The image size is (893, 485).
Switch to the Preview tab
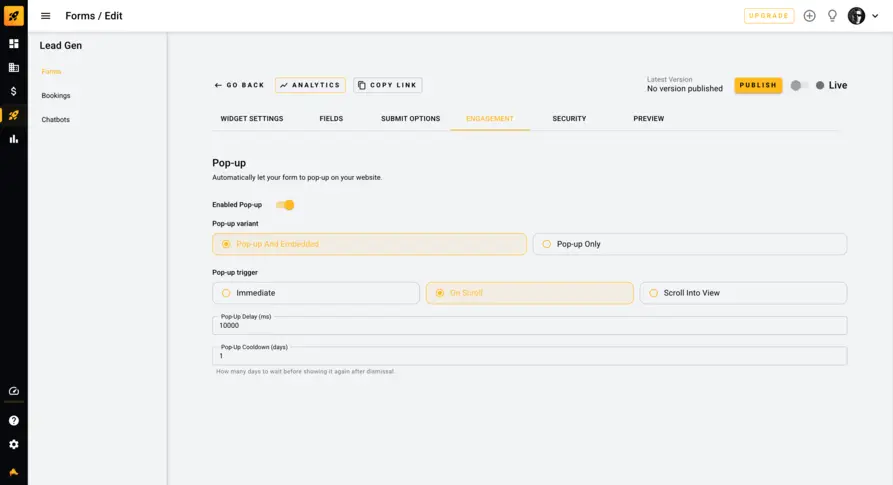pos(649,118)
